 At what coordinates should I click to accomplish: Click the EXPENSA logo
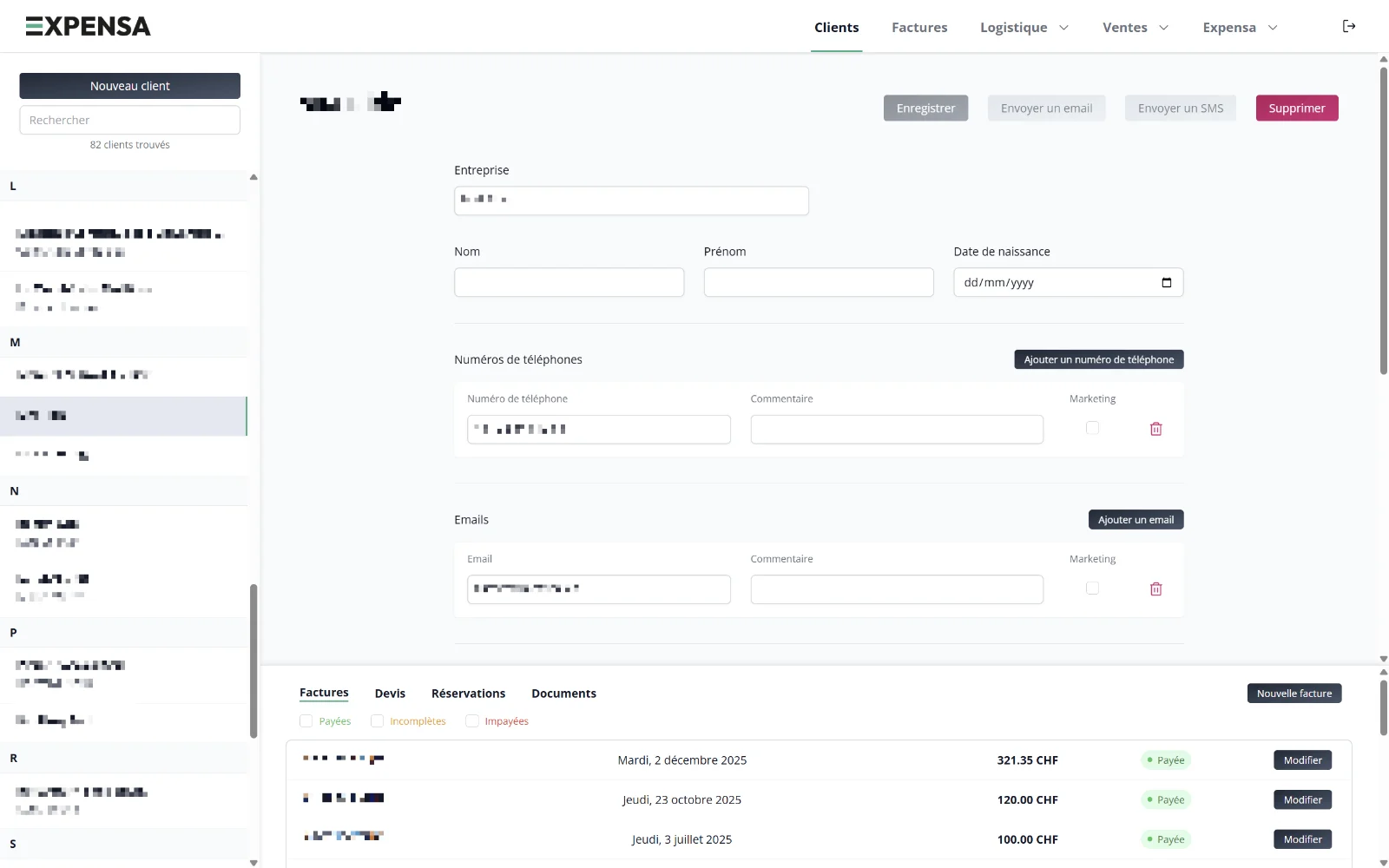88,26
